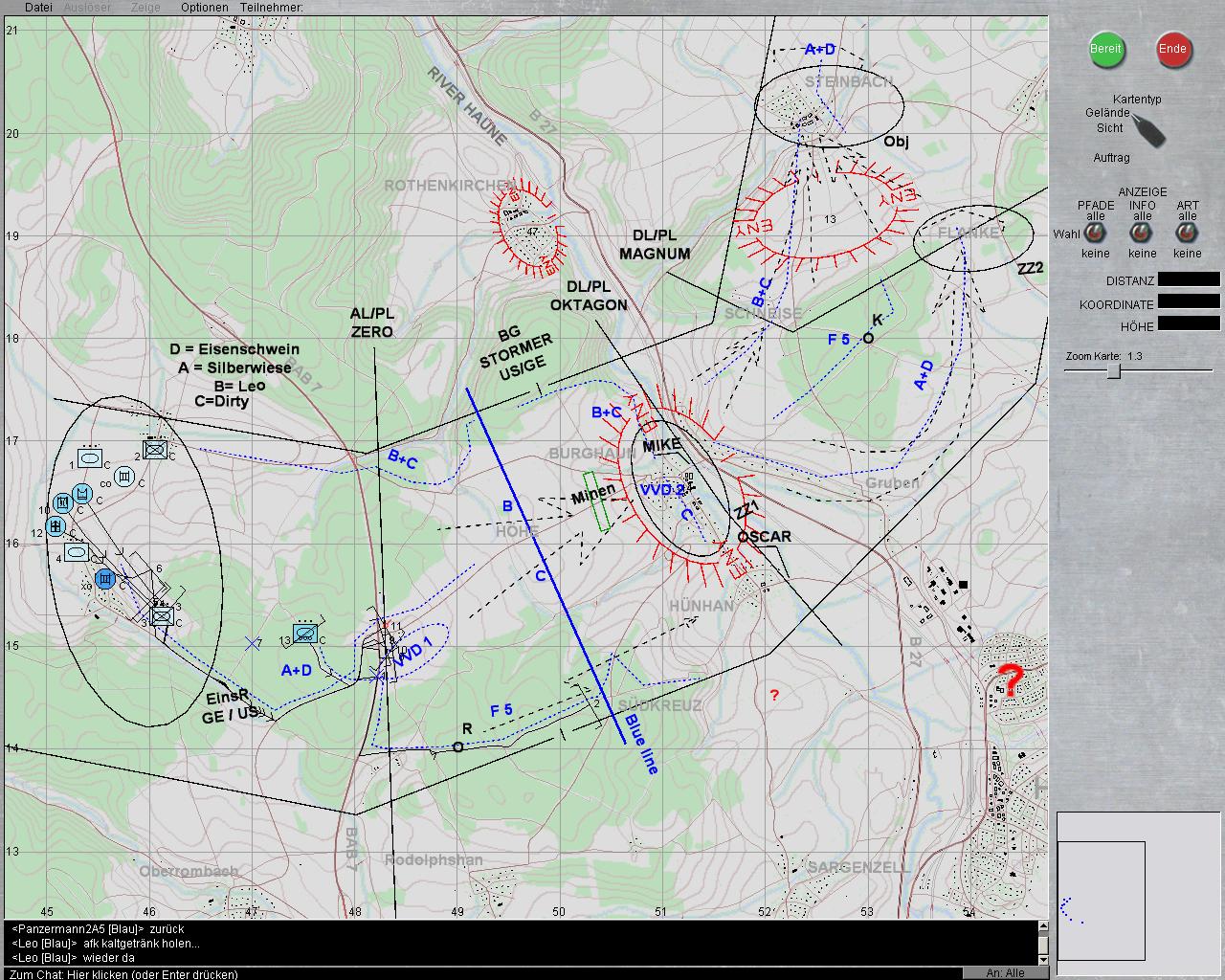Select the dark blue XO unit icon

(x=106, y=578)
